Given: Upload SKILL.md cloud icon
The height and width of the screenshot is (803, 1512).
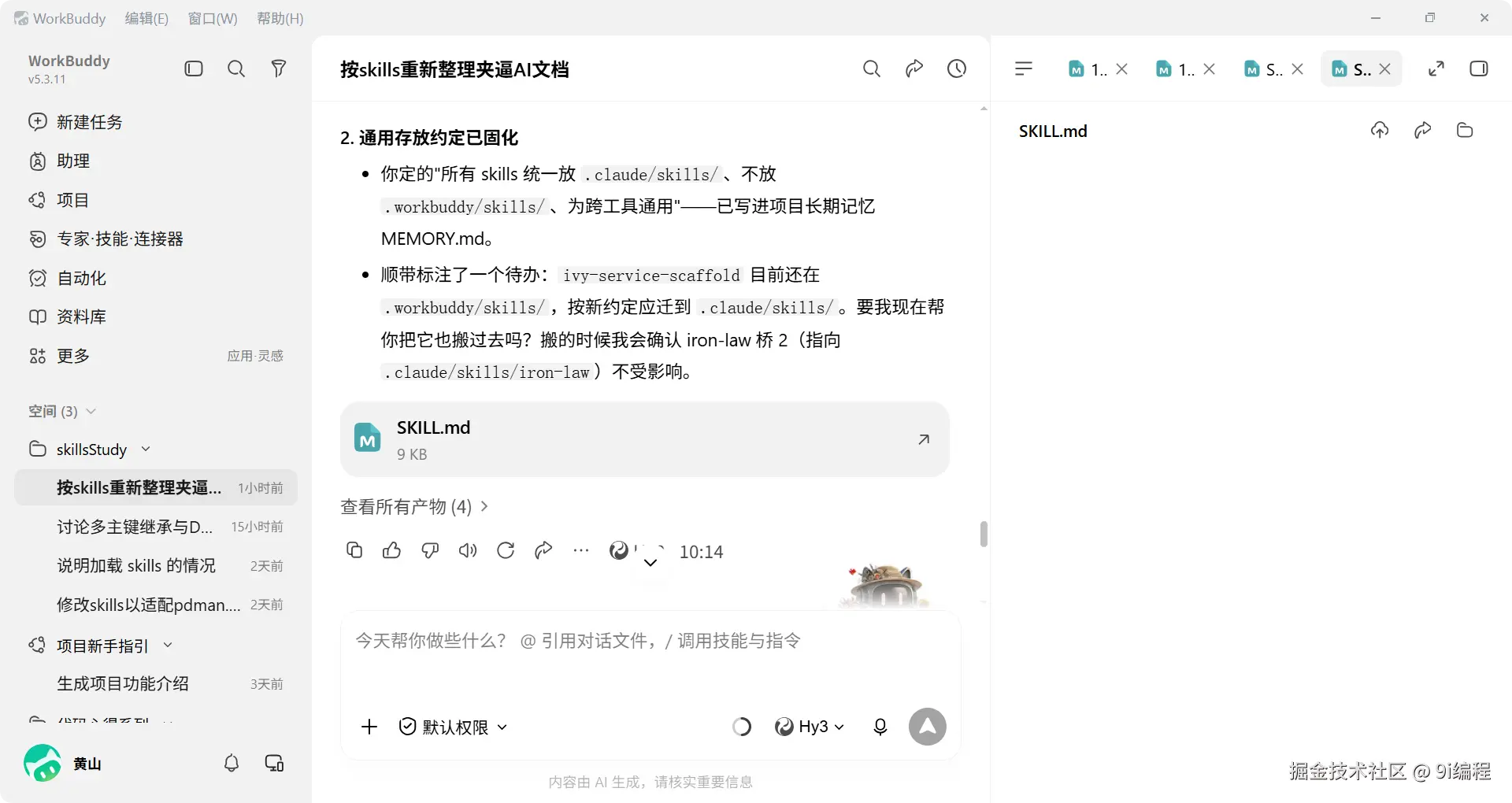Looking at the screenshot, I should coord(1380,131).
